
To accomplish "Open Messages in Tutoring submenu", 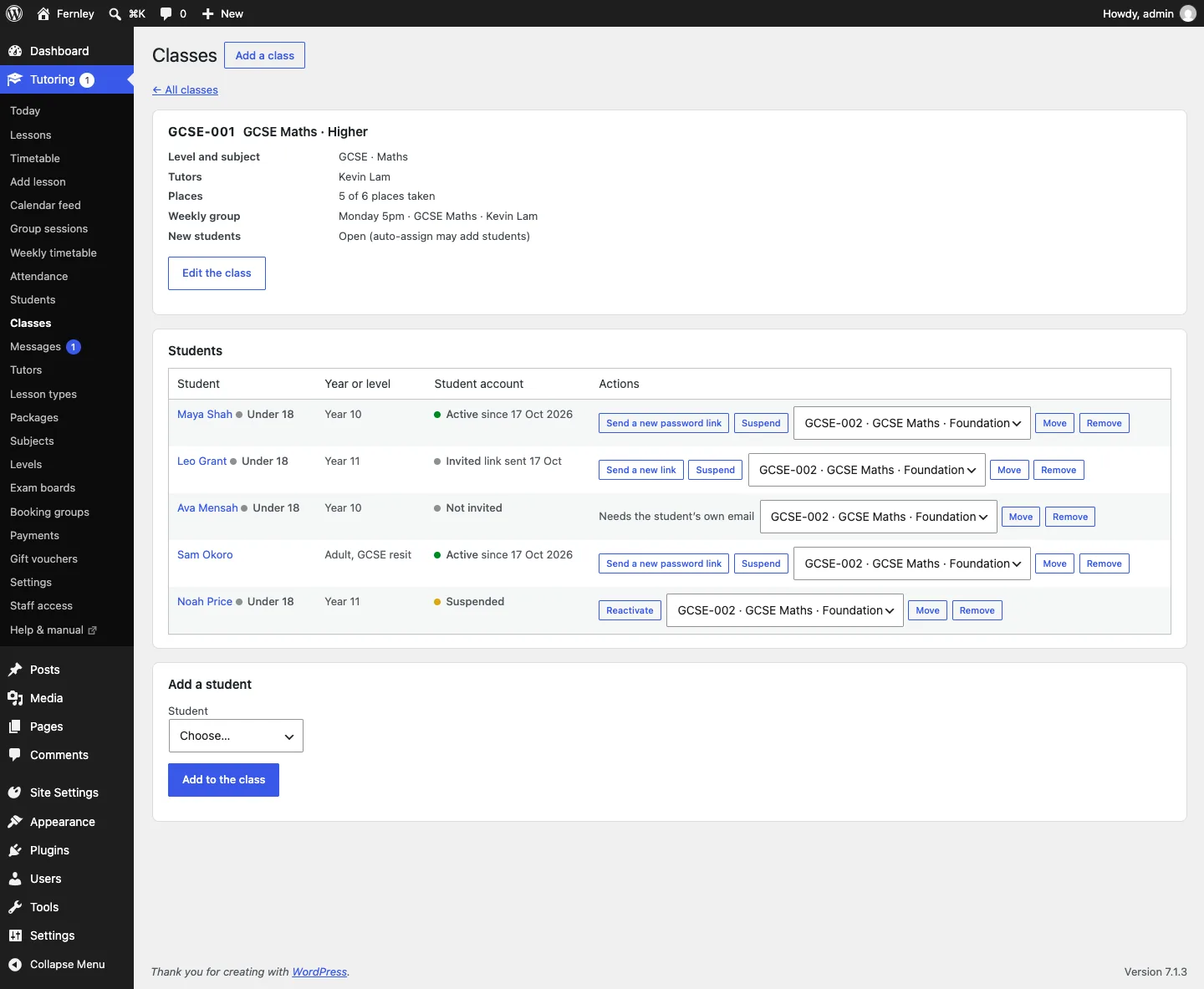I will click(35, 347).
